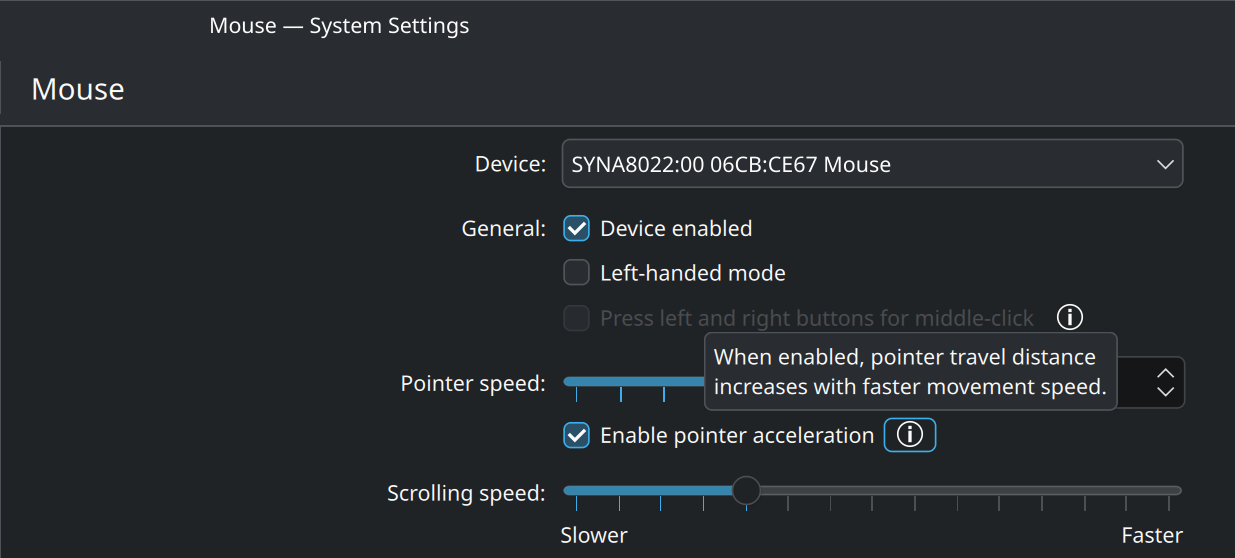Click the Scrolling speed: label
The image size is (1235, 558).
click(466, 493)
